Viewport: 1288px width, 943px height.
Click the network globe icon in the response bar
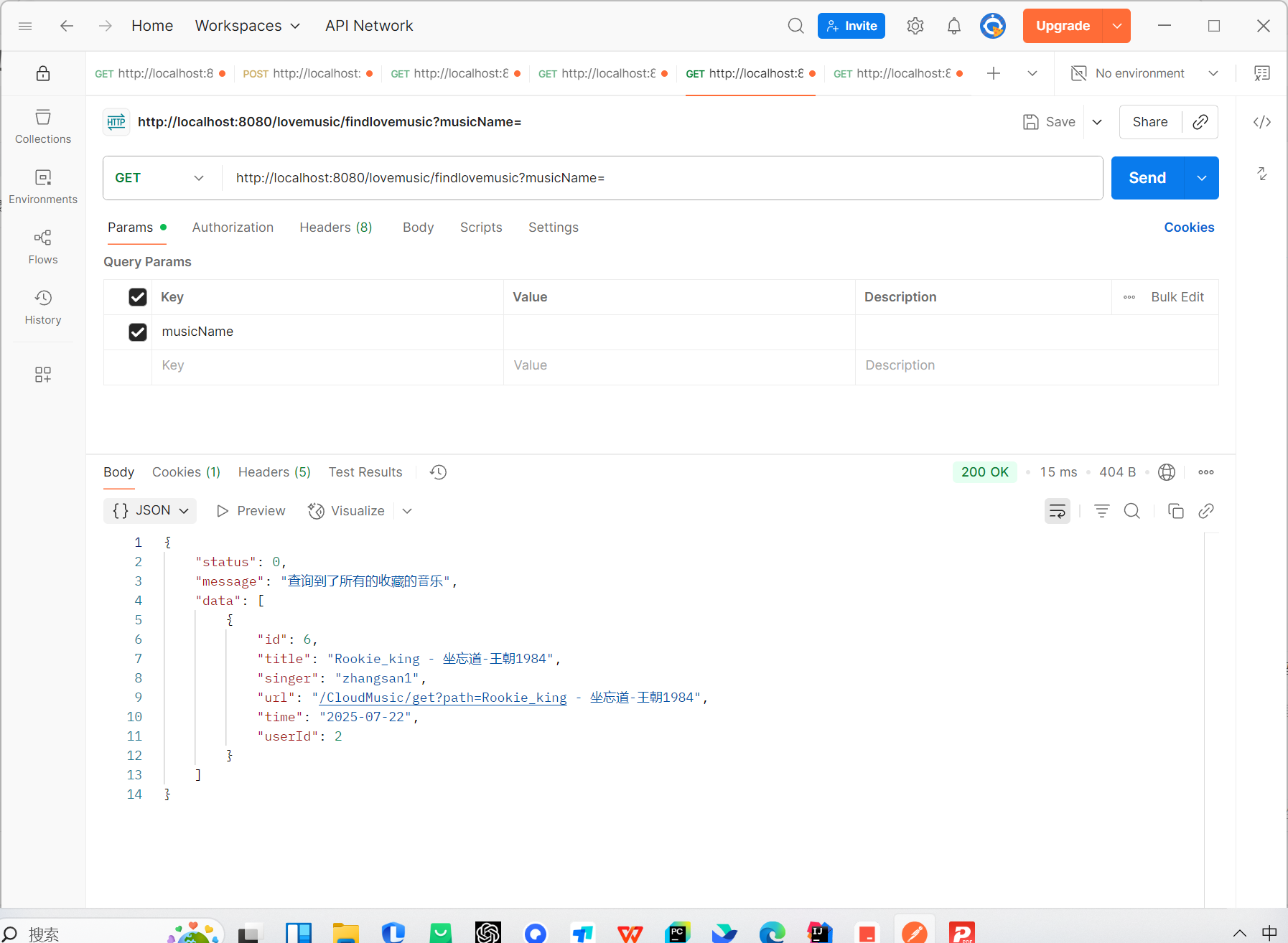point(1167,472)
